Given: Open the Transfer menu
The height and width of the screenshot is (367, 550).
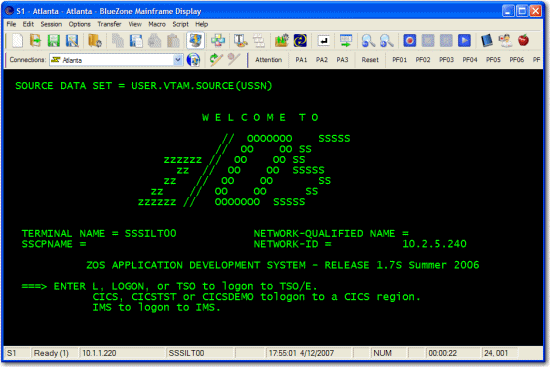Looking at the screenshot, I should click(109, 24).
